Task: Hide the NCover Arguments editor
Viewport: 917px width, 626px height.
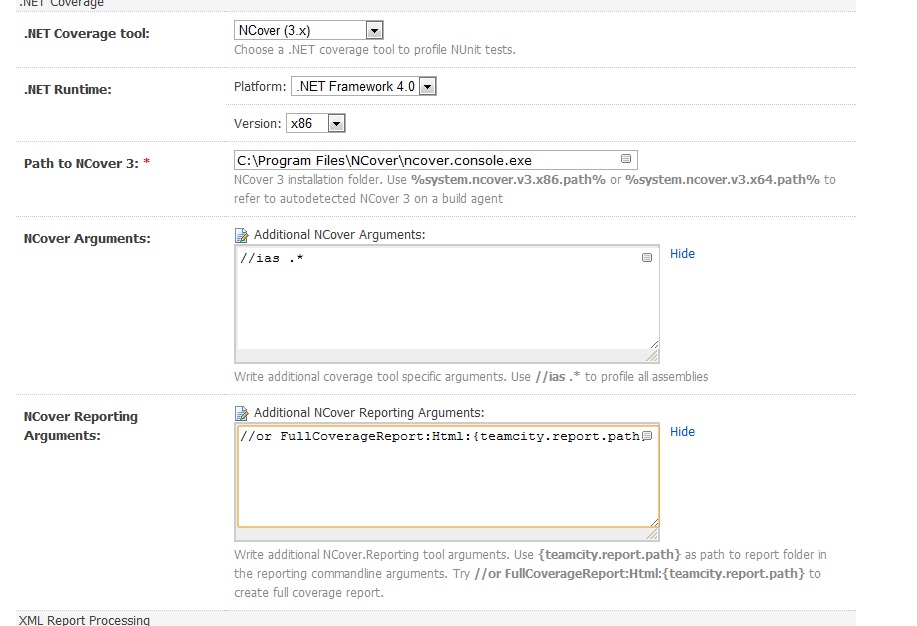Action: pyautogui.click(x=682, y=253)
